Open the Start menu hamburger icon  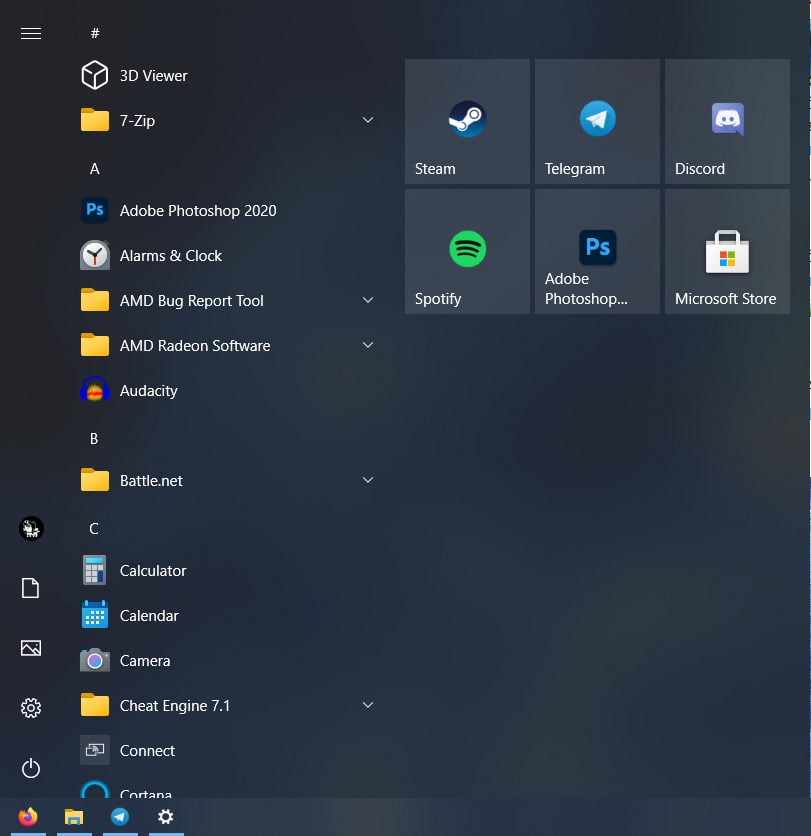[30, 34]
